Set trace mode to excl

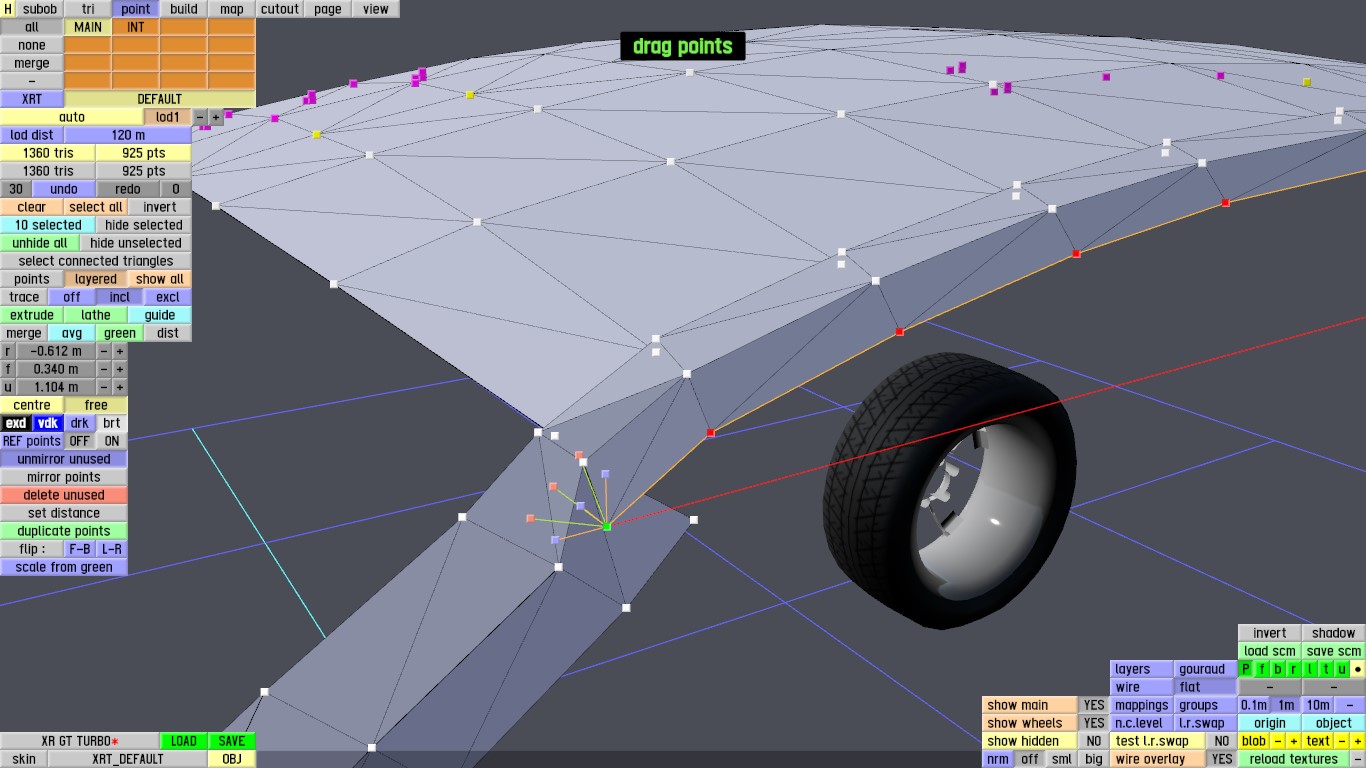click(x=168, y=297)
